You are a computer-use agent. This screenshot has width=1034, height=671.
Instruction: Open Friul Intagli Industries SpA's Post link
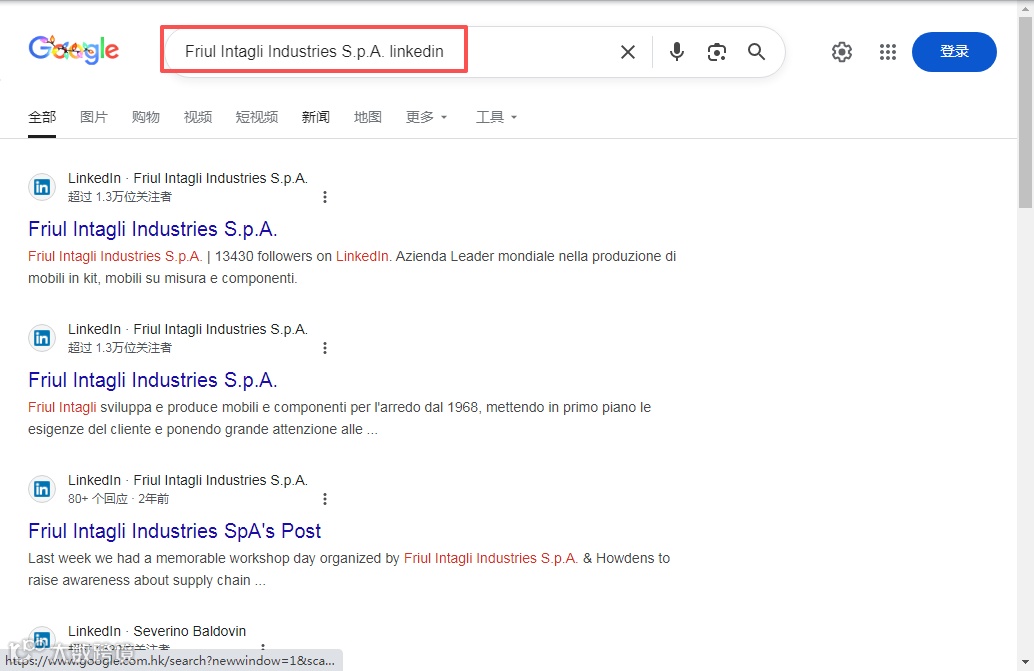coord(175,531)
